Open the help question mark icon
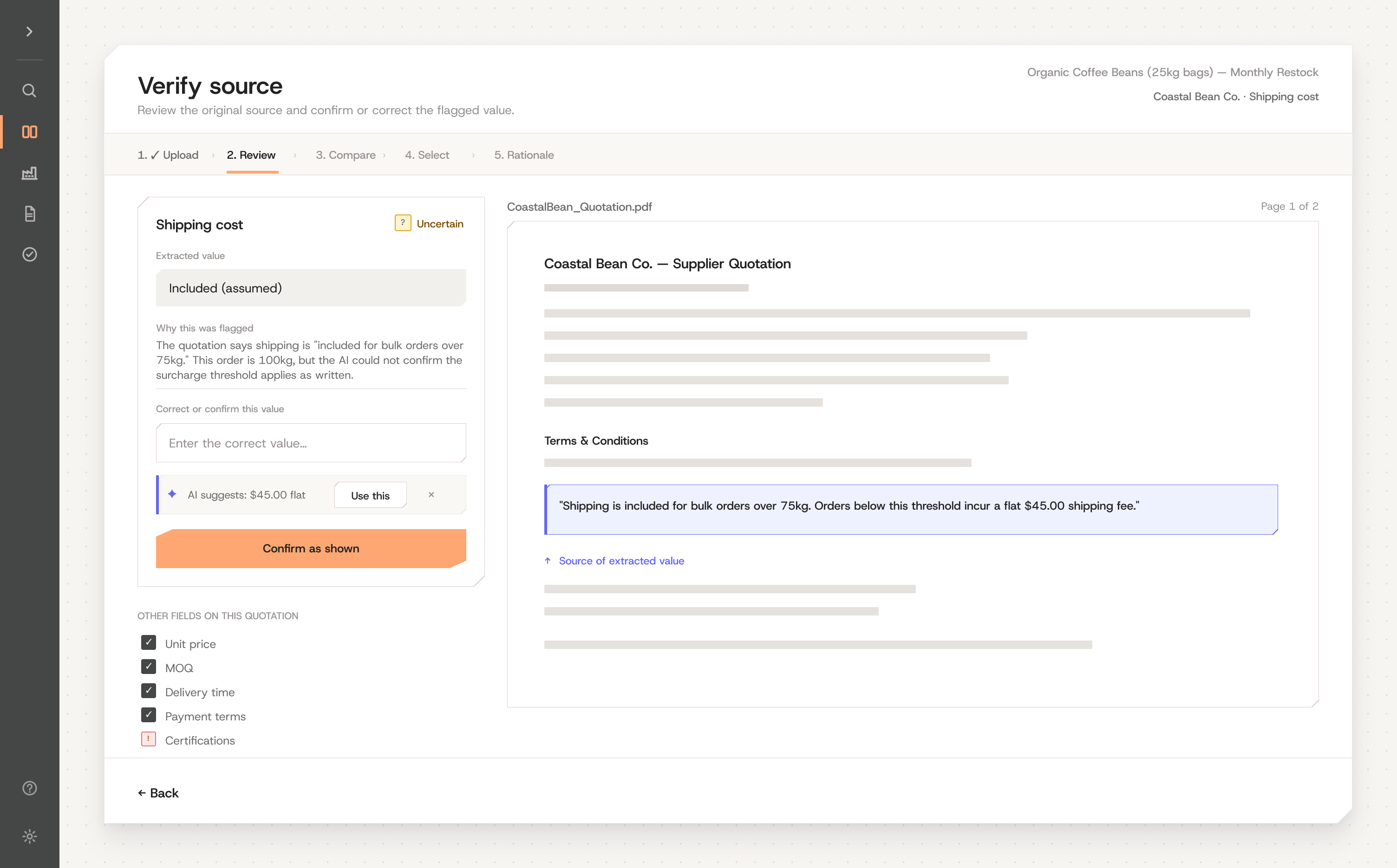This screenshot has width=1397, height=868. (29, 788)
